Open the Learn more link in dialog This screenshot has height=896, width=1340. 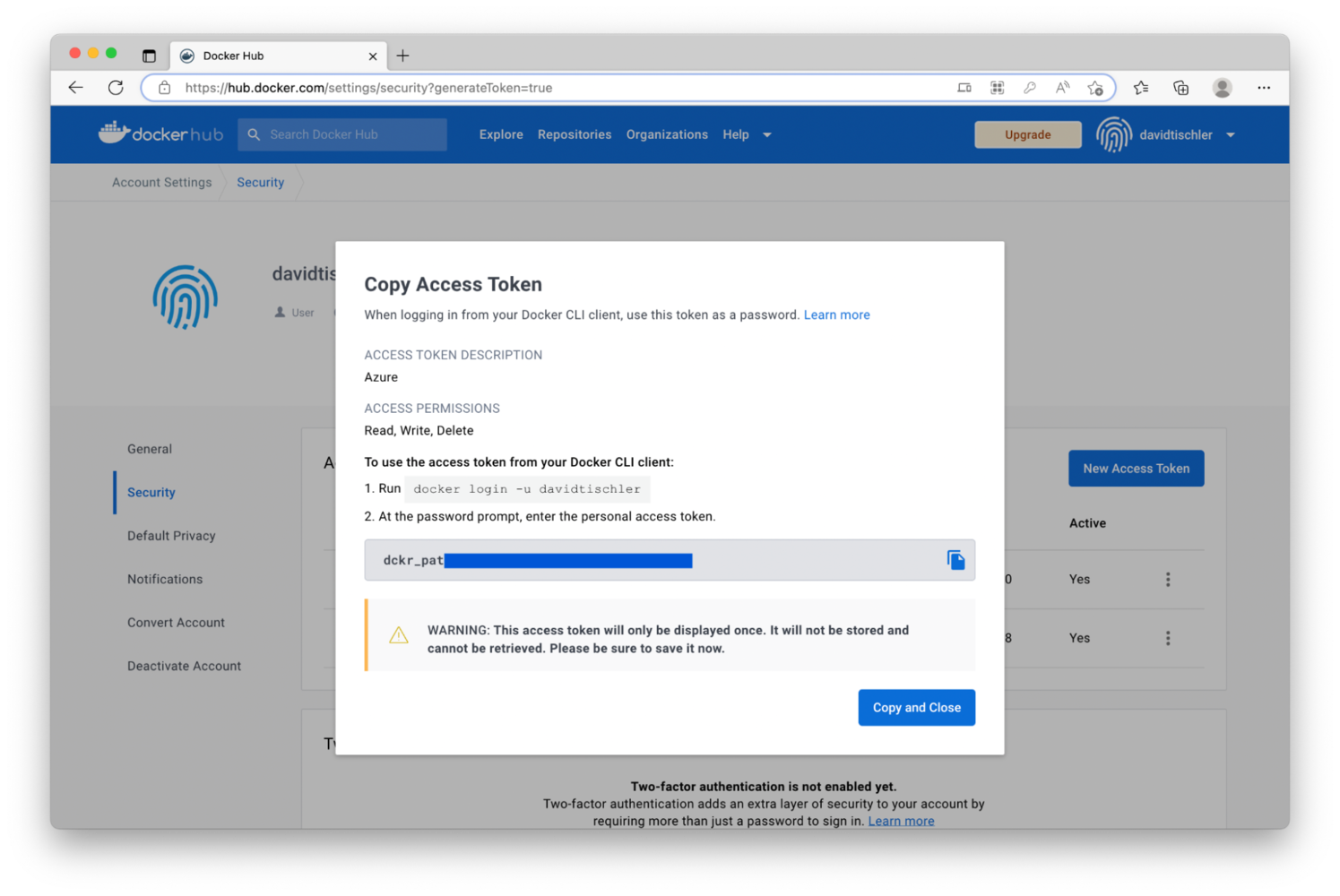point(836,314)
